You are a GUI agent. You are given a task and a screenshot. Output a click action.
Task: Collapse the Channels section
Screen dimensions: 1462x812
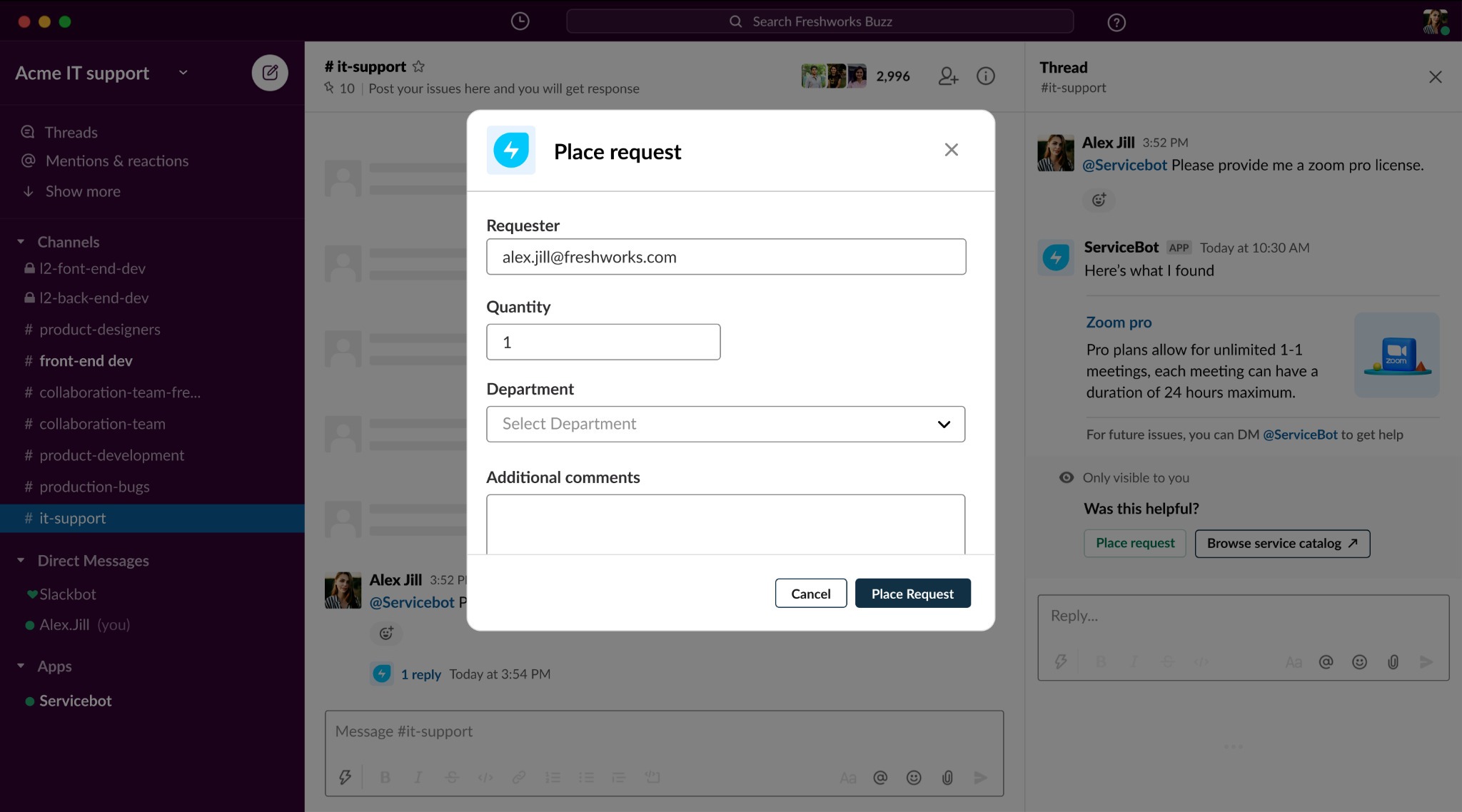coord(21,242)
